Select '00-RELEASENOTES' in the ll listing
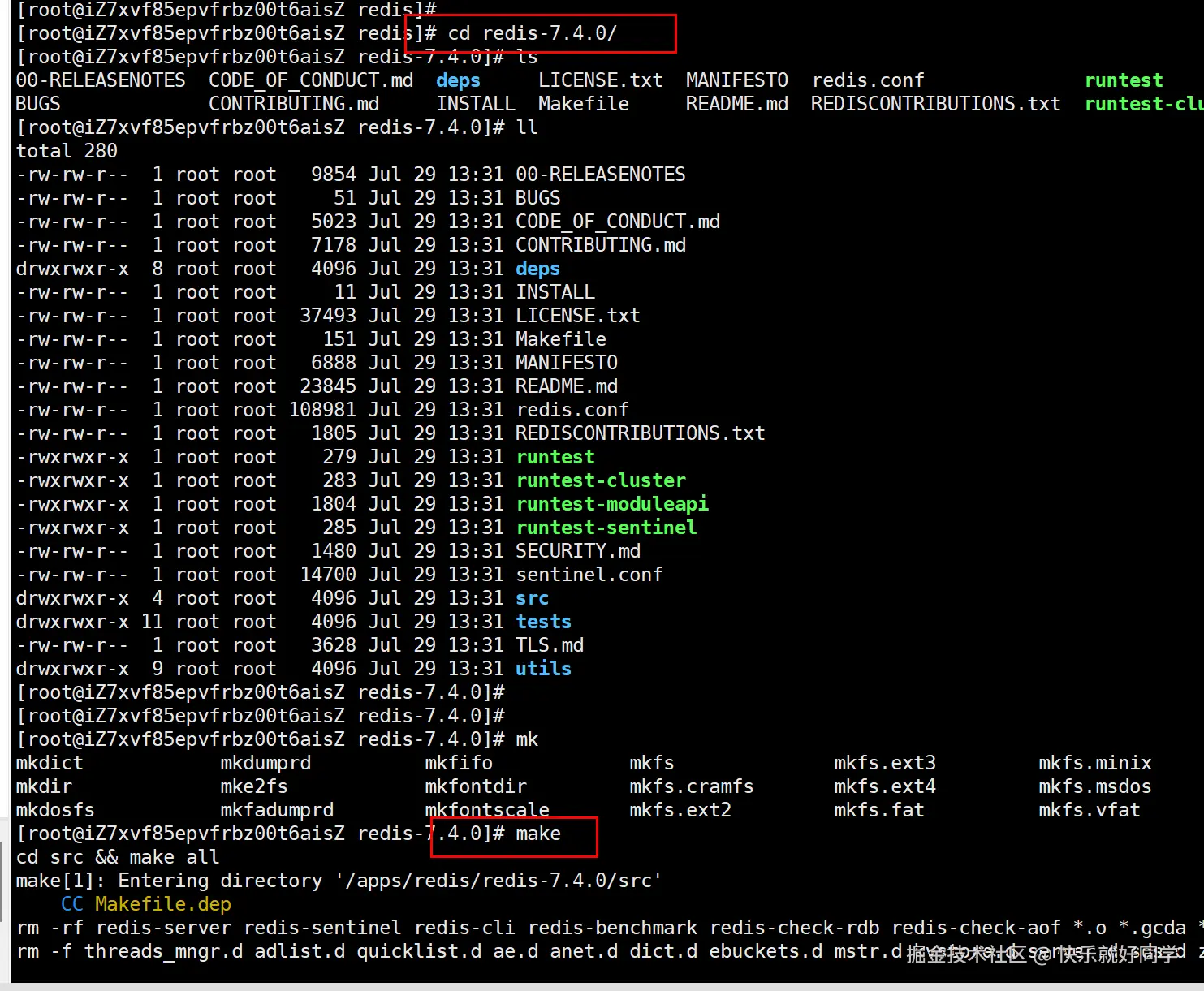1204x991 pixels. (601, 175)
